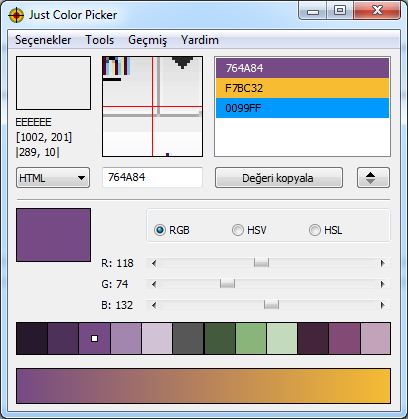Pick the medium green palette swatch
Screen dimensions: 408x419
pyautogui.click(x=251, y=338)
